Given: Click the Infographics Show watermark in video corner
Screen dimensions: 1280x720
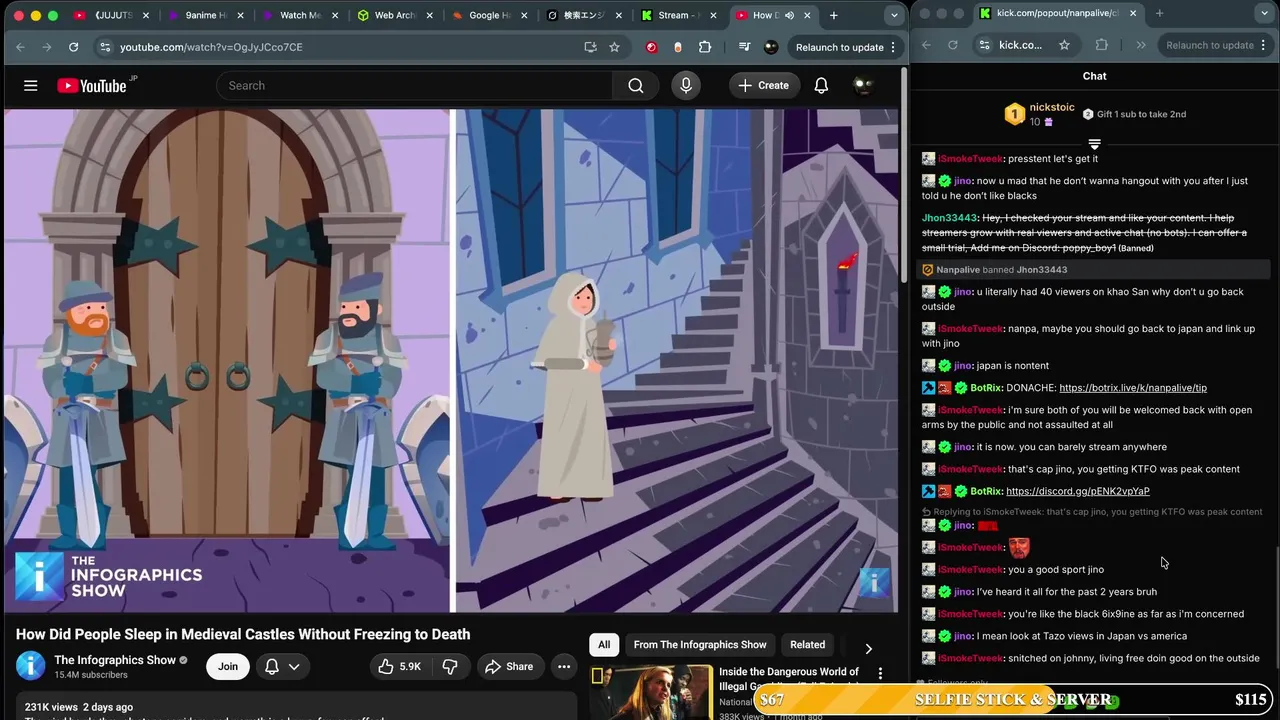Looking at the screenshot, I should click(x=874, y=583).
